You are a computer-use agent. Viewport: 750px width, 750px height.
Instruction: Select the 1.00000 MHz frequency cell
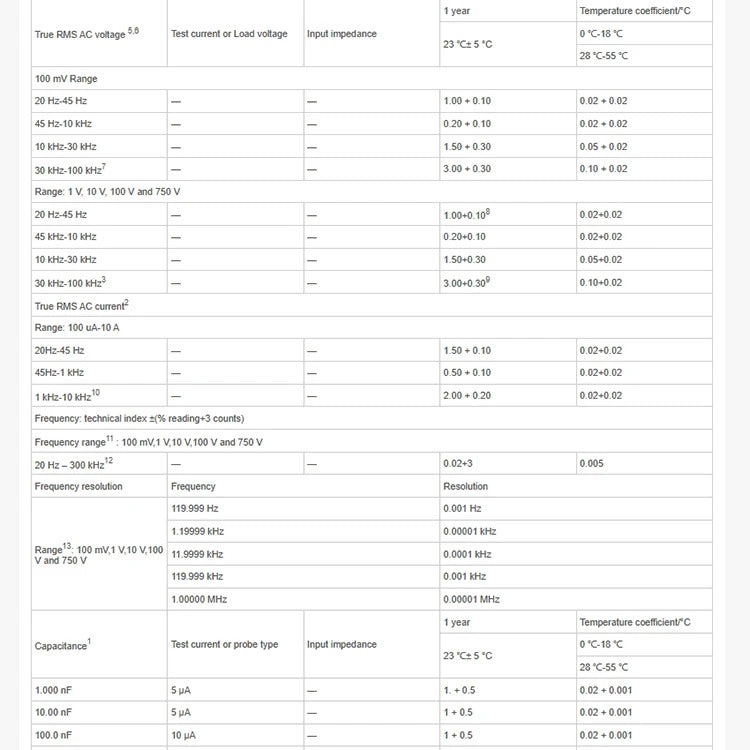(x=199, y=599)
